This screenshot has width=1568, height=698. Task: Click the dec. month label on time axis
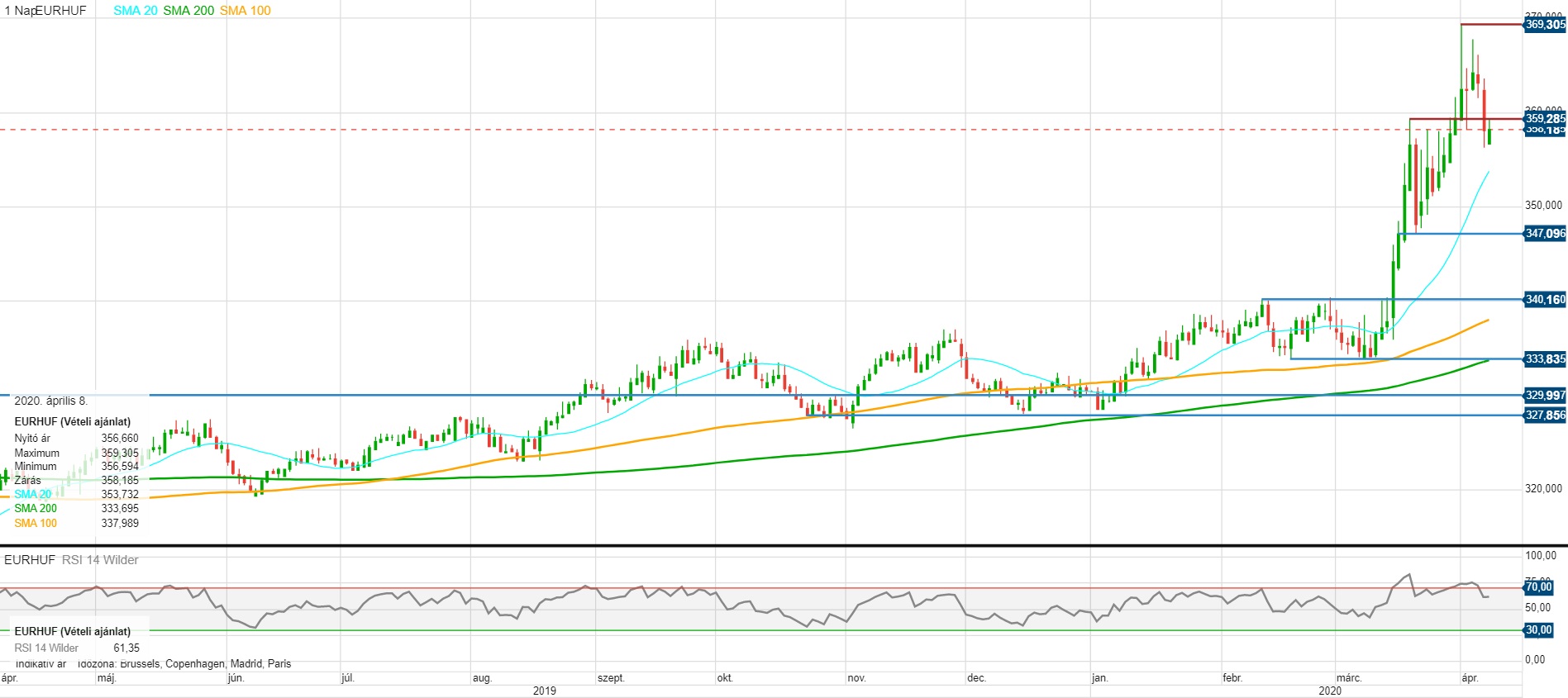click(x=977, y=678)
